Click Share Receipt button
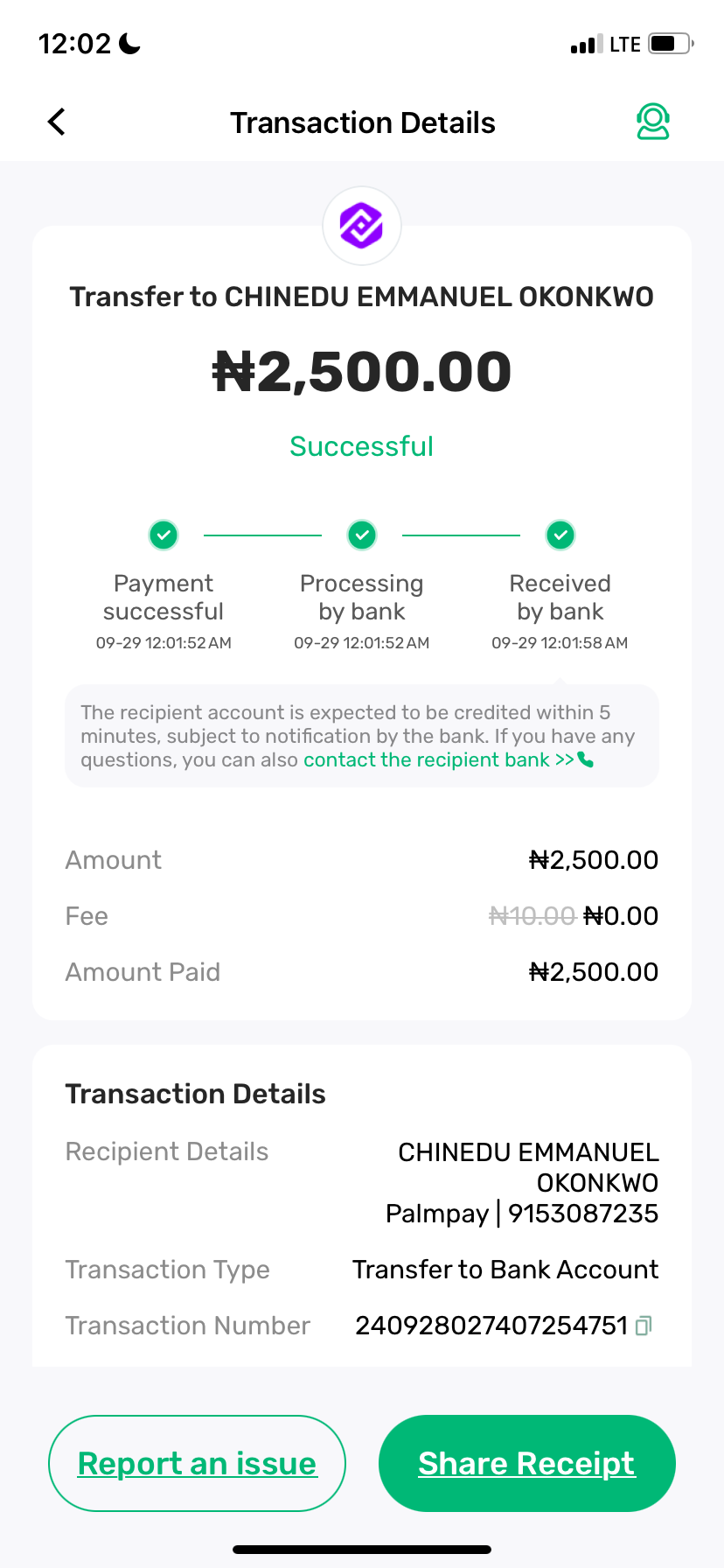Image resolution: width=724 pixels, height=1568 pixels. coord(526,1463)
